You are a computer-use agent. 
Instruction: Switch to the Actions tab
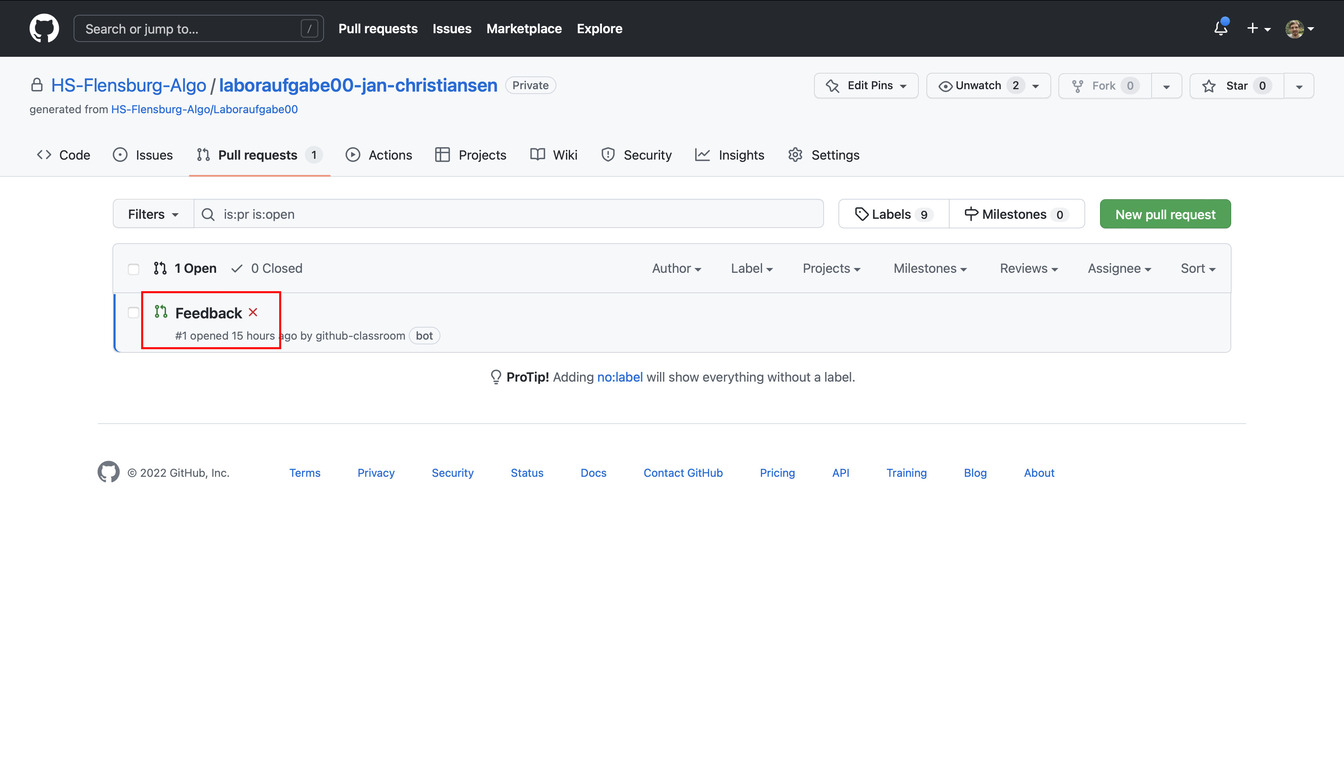379,155
